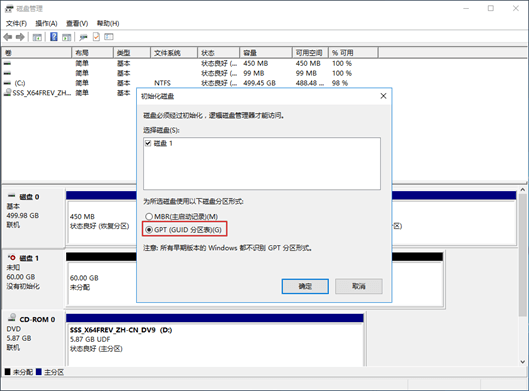The height and width of the screenshot is (391, 529).
Task: Sort by the 容量 column header
Action: (266, 53)
